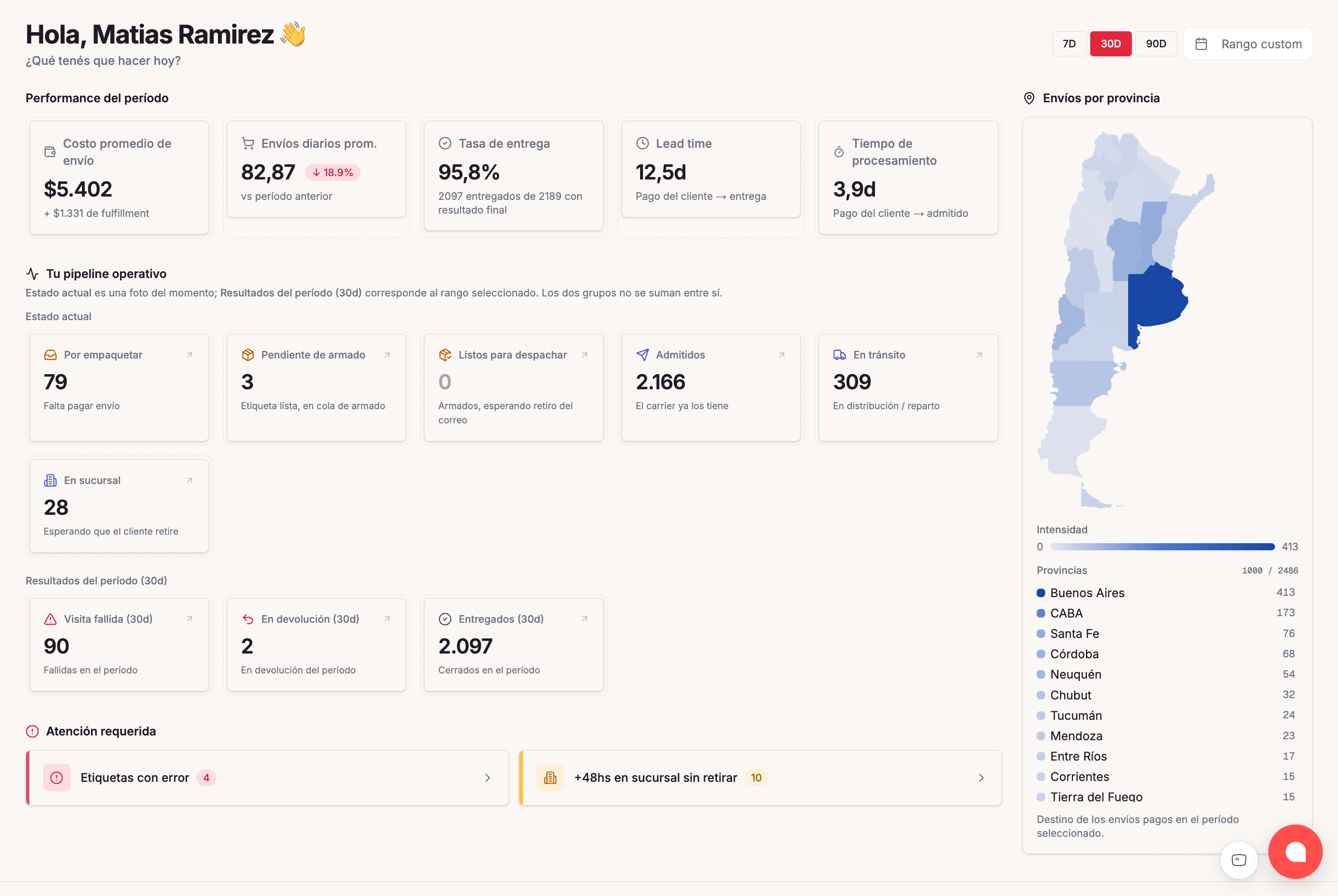The width and height of the screenshot is (1338, 896).
Task: Click the Visita fallida warning triangle icon
Action: coord(50,619)
